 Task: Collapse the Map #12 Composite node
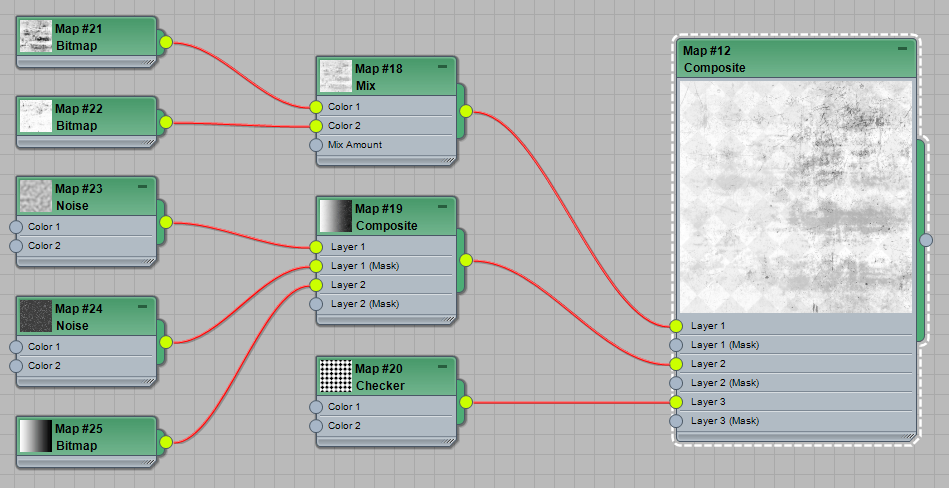(902, 48)
